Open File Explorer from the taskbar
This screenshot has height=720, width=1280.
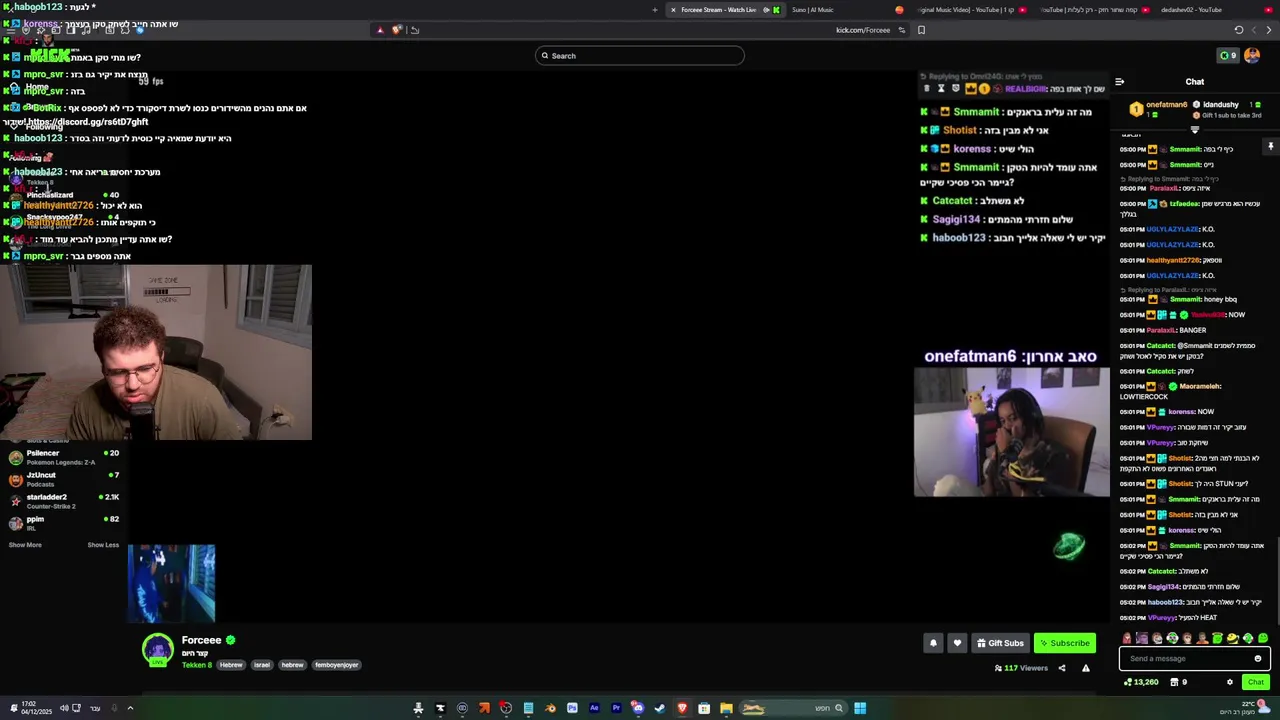pyautogui.click(x=726, y=708)
